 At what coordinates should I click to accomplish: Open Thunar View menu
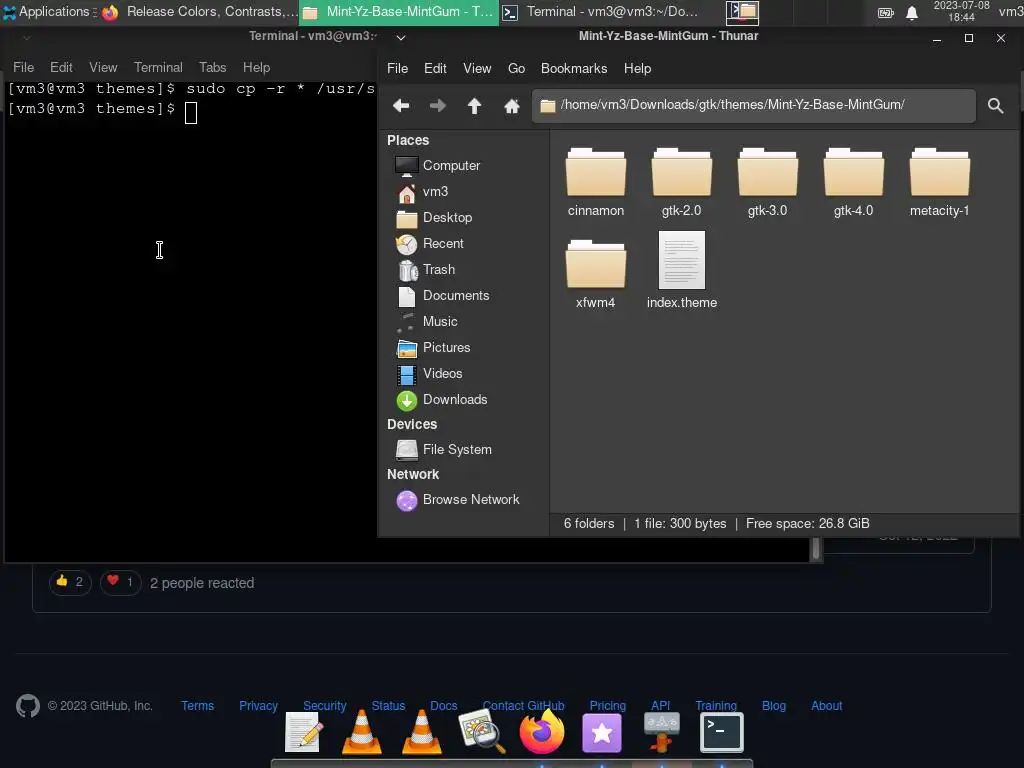[x=477, y=69]
